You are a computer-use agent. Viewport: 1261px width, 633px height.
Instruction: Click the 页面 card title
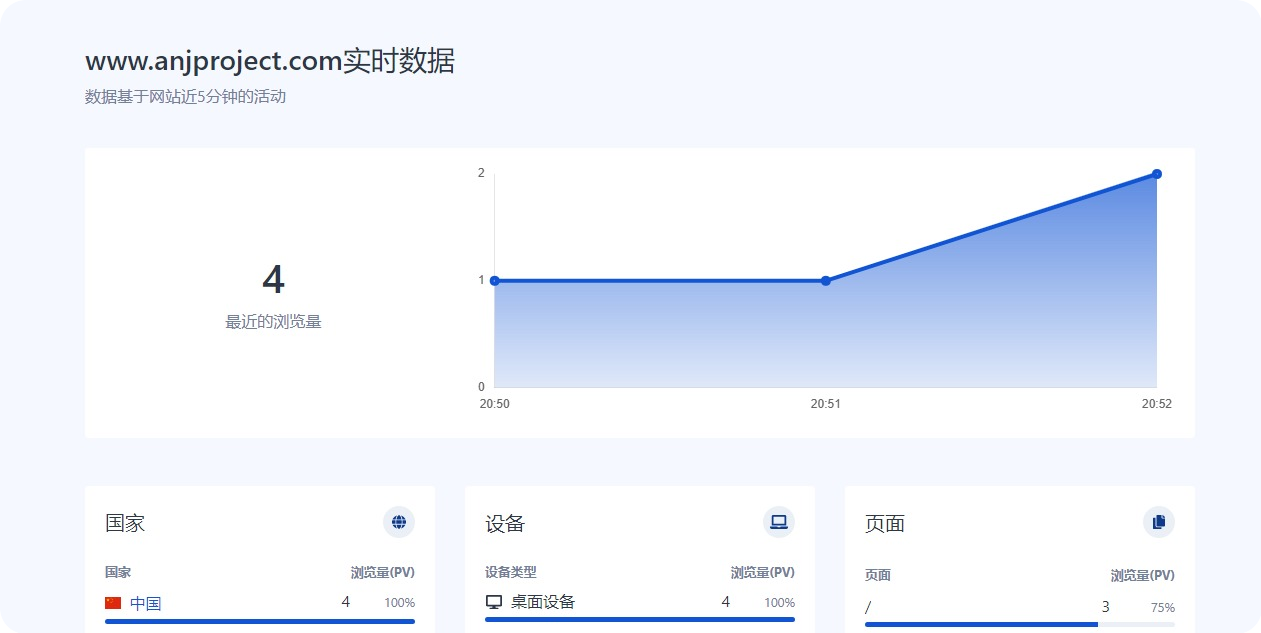tap(885, 523)
